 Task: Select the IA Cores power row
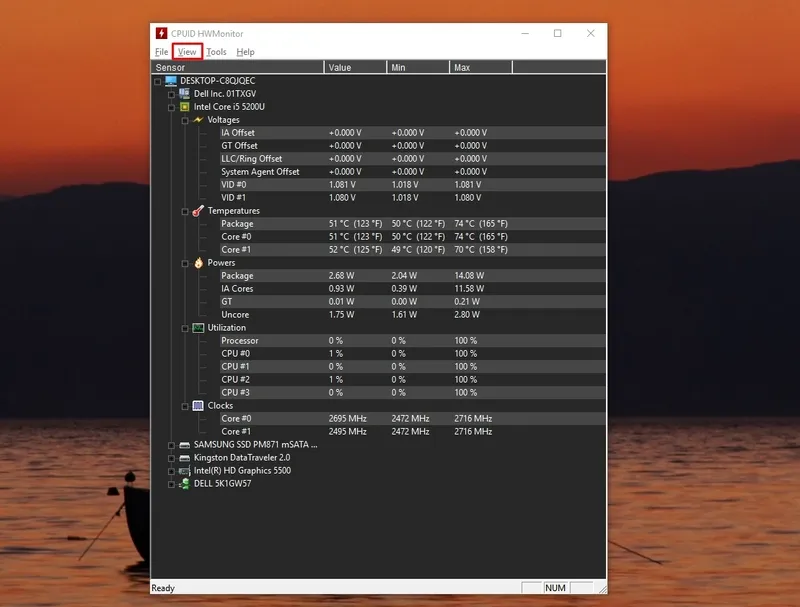click(412, 289)
